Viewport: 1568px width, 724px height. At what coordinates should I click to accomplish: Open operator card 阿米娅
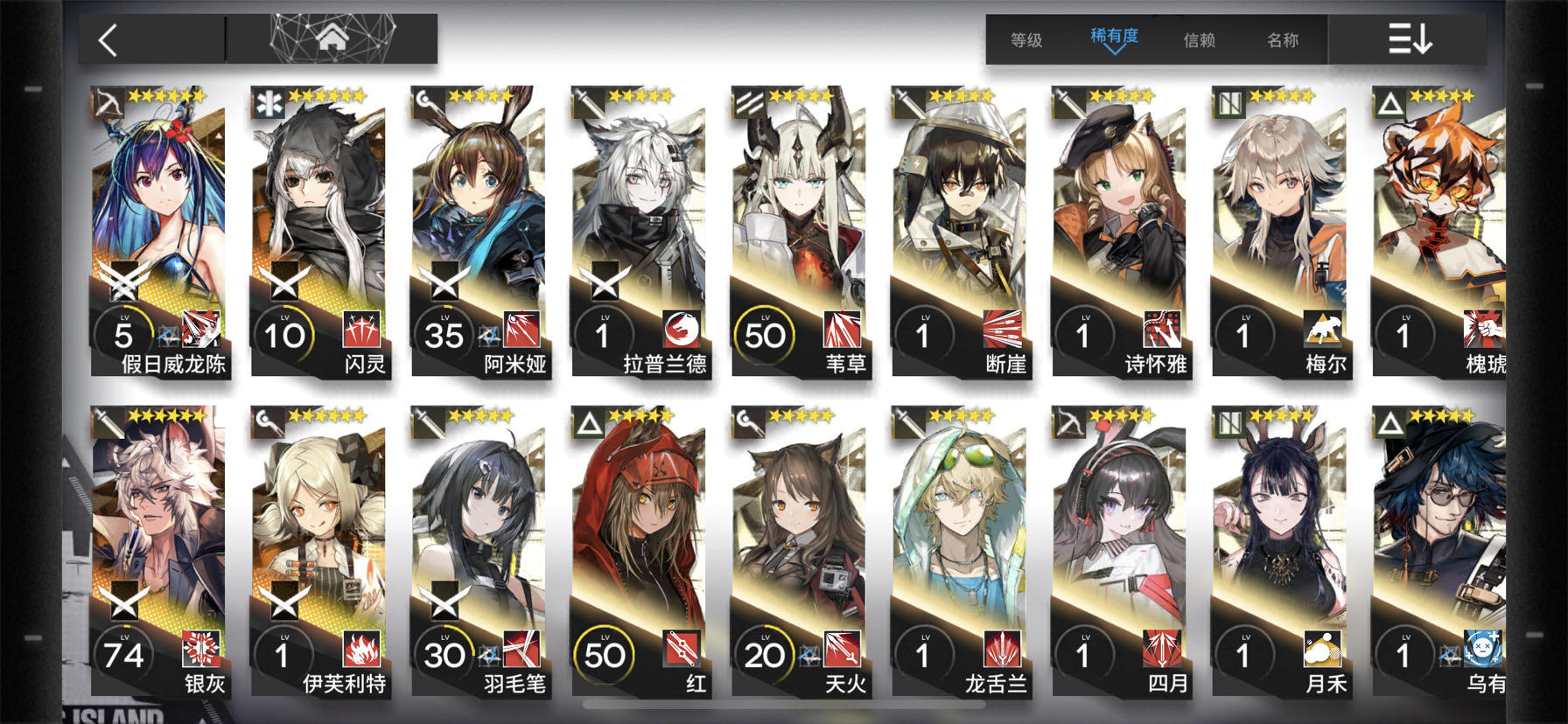(x=479, y=232)
